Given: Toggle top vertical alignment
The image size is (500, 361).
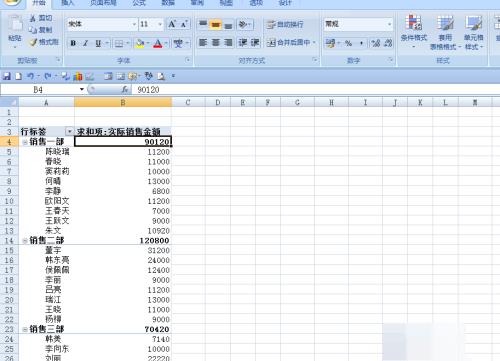Looking at the screenshot, I should pos(203,24).
